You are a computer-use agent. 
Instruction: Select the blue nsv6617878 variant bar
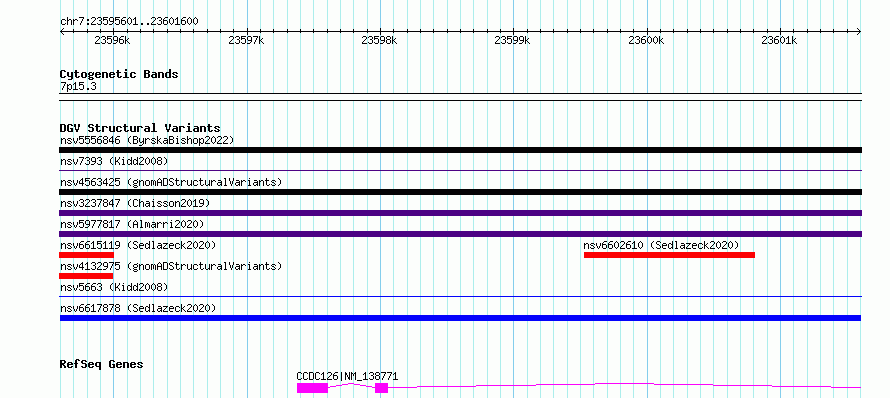click(x=460, y=318)
